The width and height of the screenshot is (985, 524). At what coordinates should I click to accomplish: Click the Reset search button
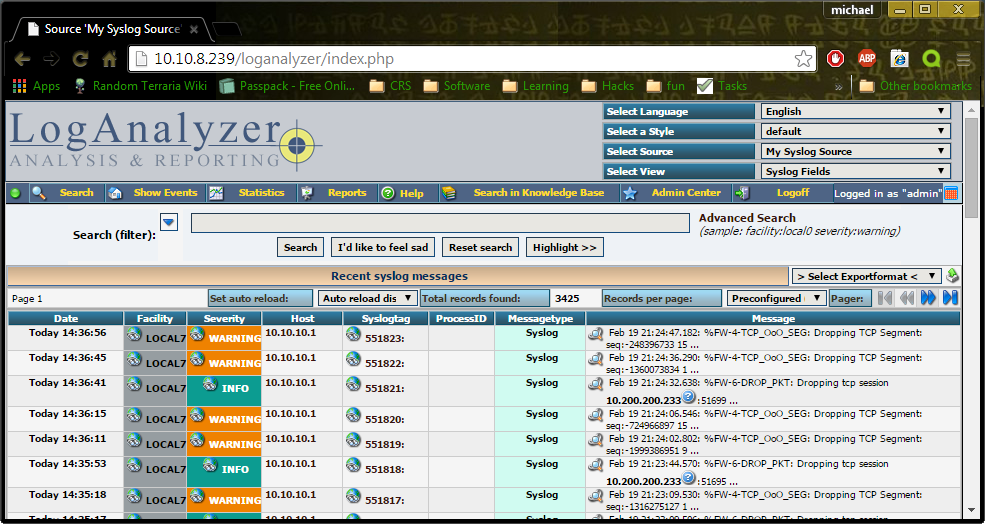point(481,248)
